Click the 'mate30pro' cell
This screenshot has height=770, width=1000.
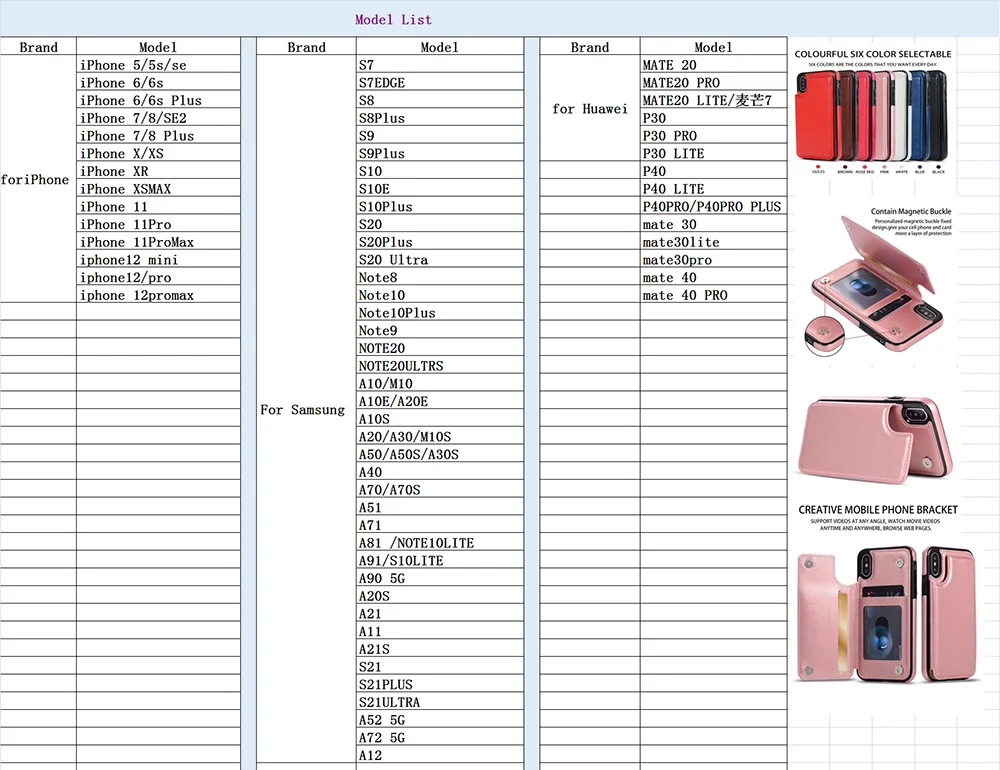click(714, 260)
